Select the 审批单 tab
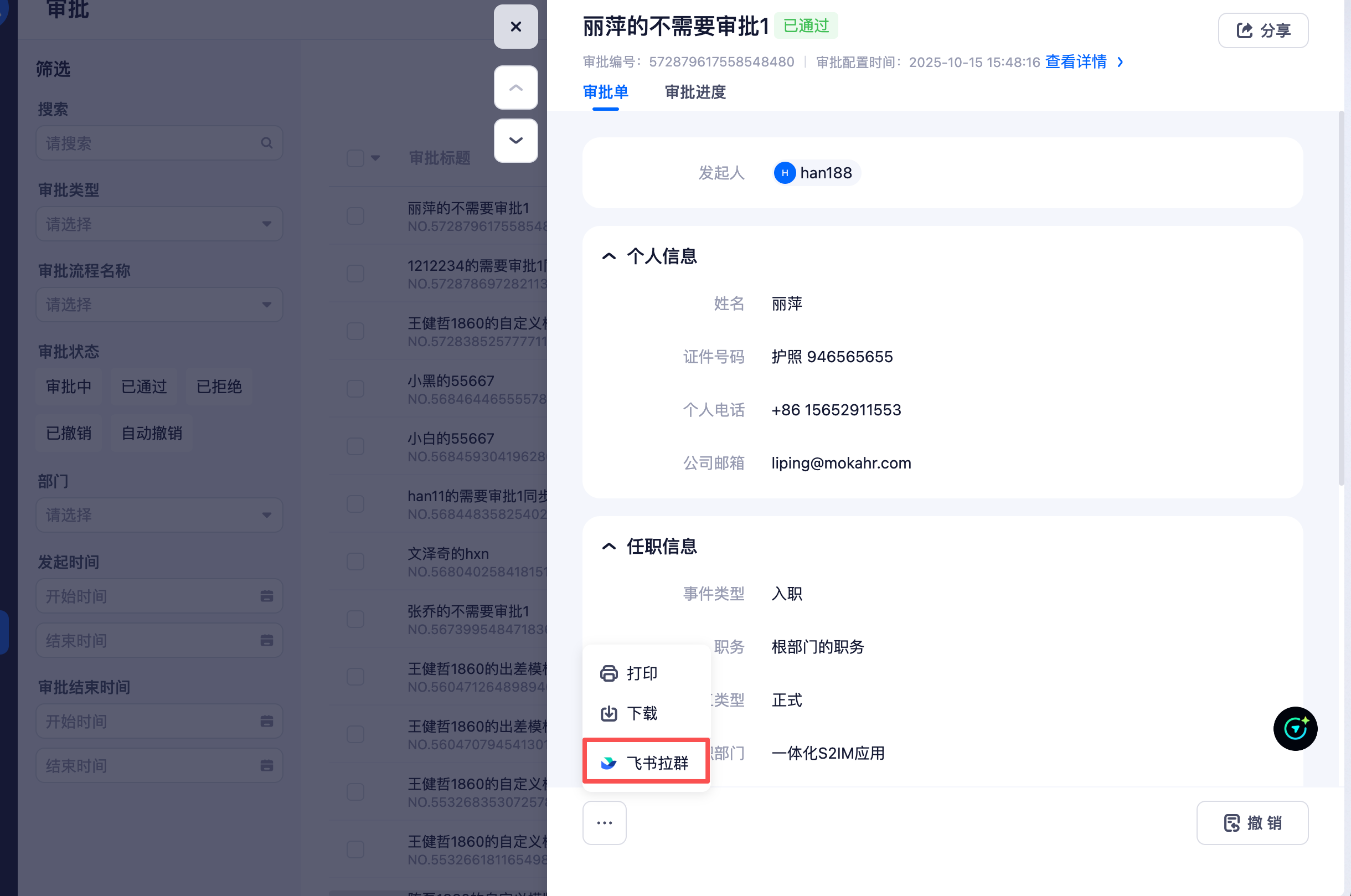The height and width of the screenshot is (896, 1351). 605,92
